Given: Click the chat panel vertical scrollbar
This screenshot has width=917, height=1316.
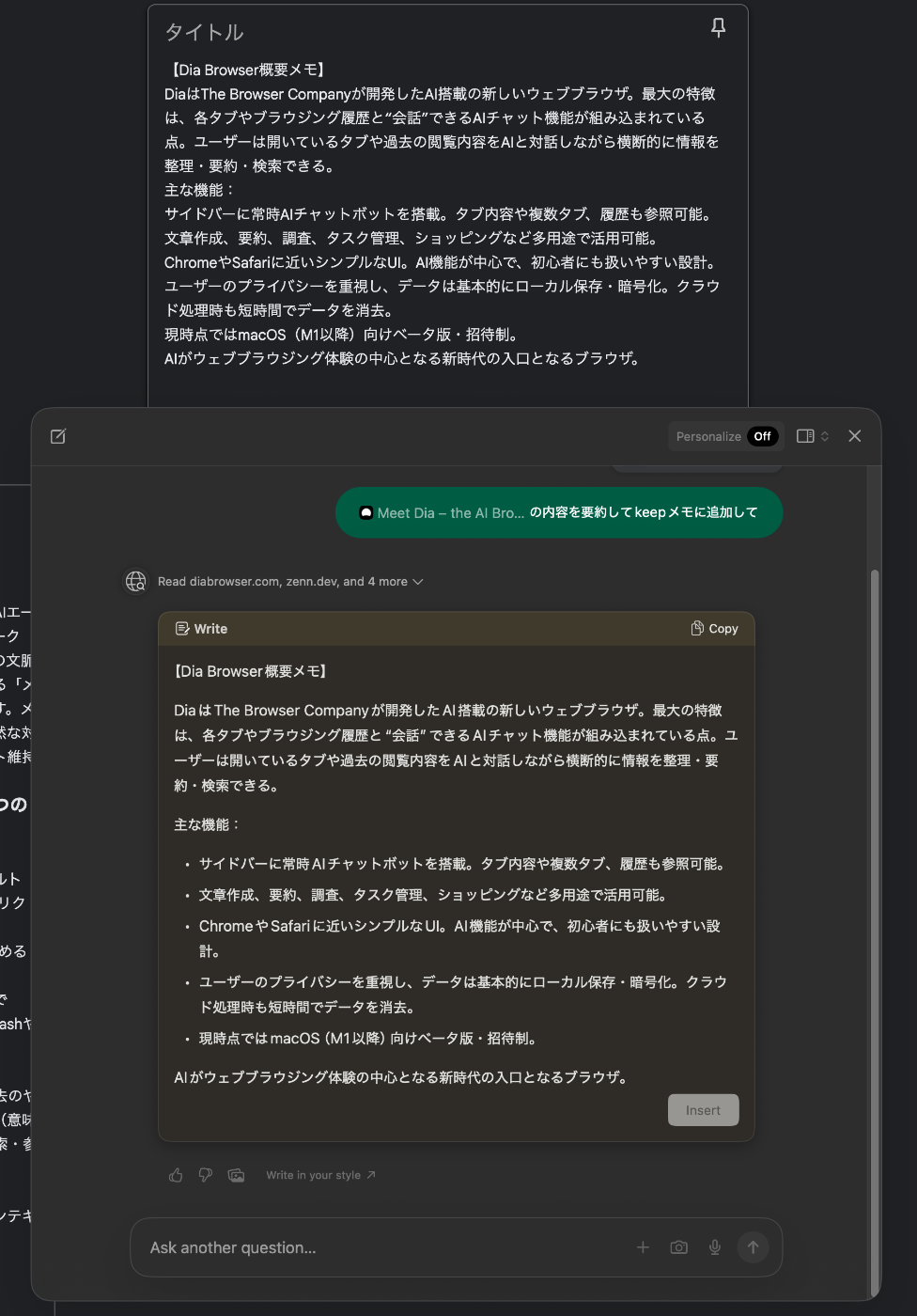Looking at the screenshot, I should 876,931.
